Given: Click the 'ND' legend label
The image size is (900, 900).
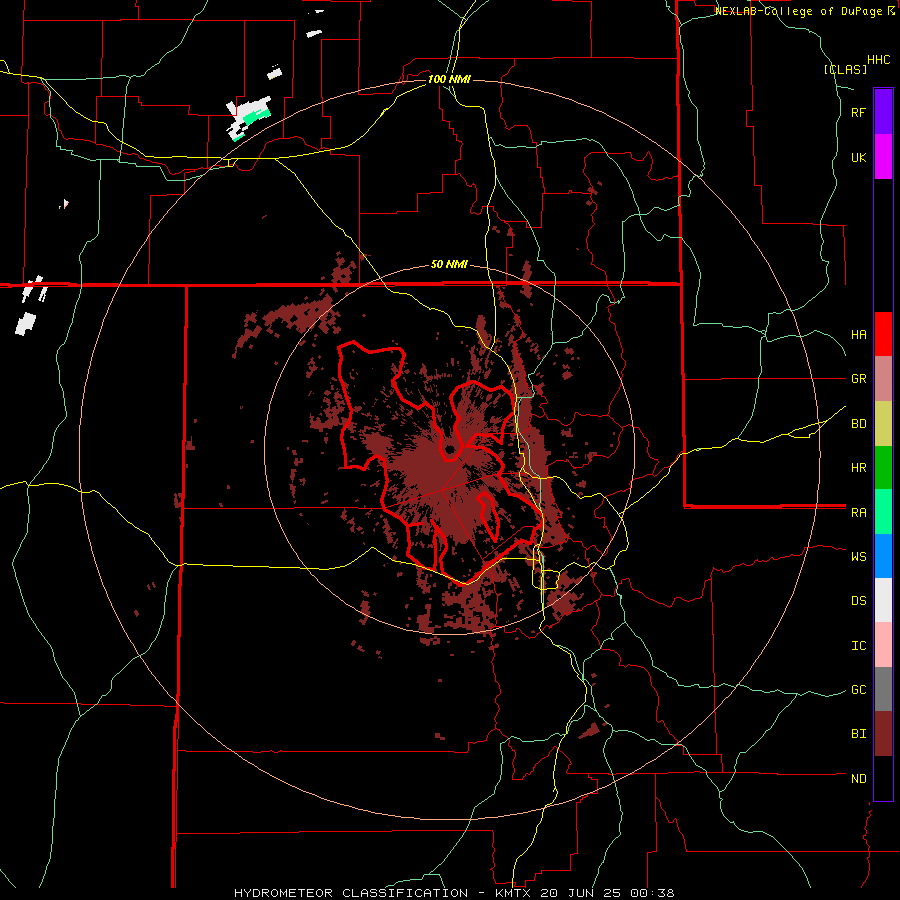Looking at the screenshot, I should (x=858, y=779).
